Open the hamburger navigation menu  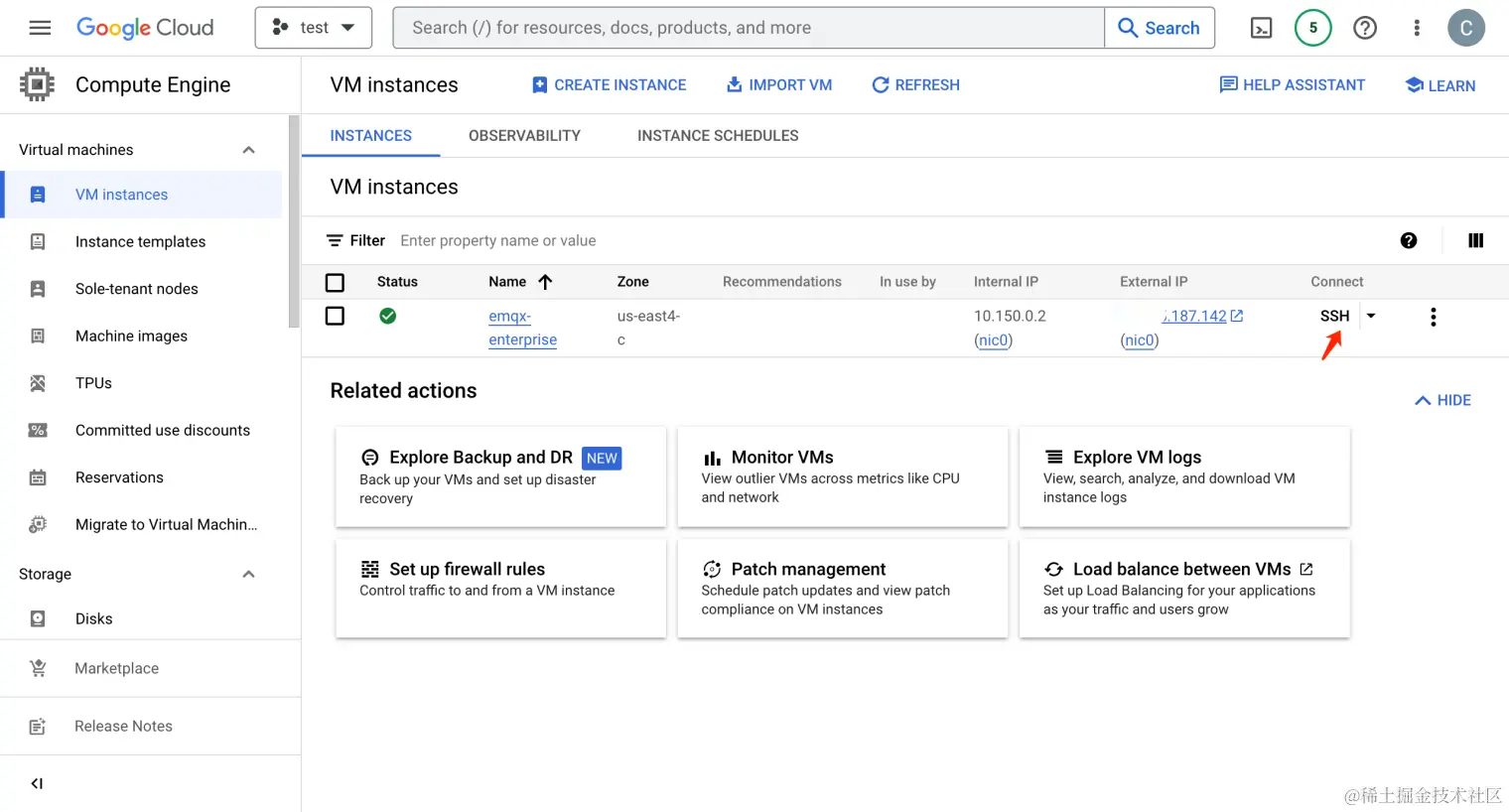[40, 28]
